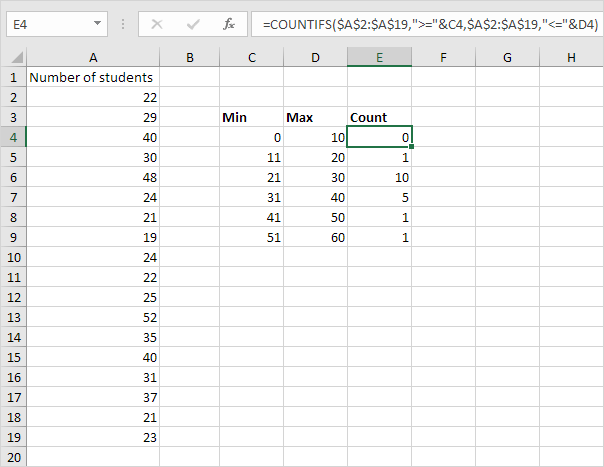
Task: Select the column A header
Action: click(93, 57)
